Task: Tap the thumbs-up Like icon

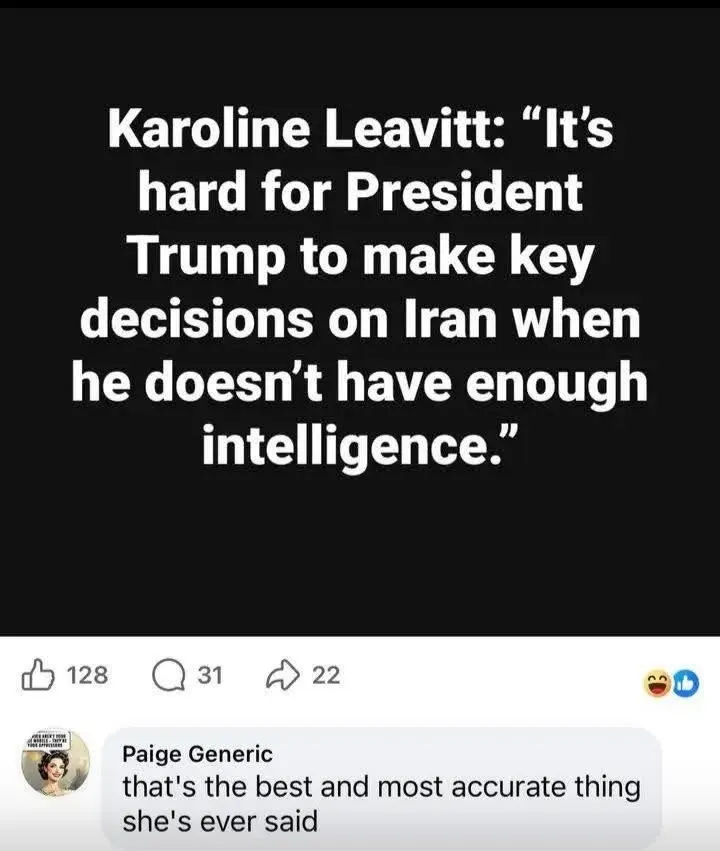Action: (x=37, y=675)
